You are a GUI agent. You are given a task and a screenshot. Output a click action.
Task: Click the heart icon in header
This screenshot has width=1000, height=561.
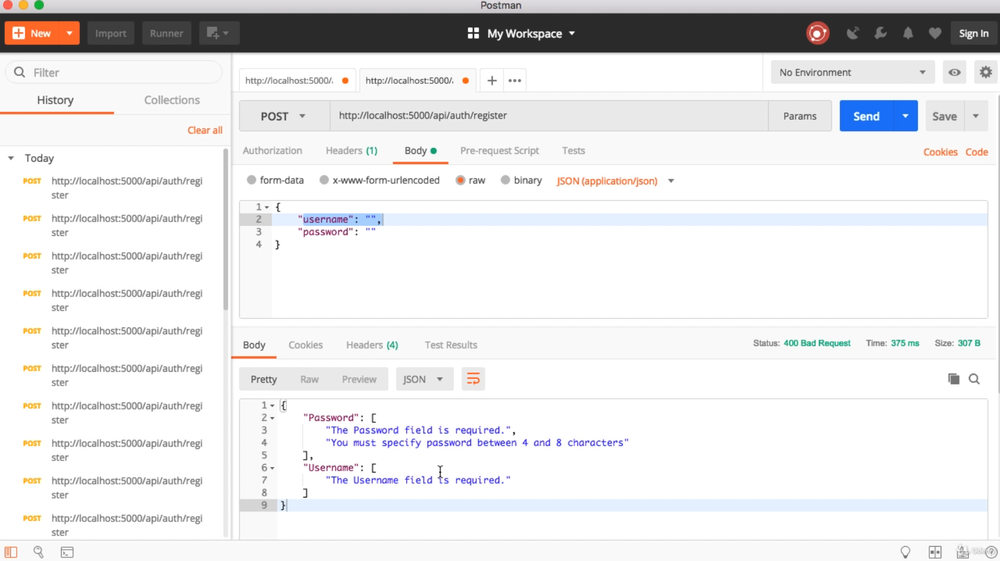pos(935,33)
